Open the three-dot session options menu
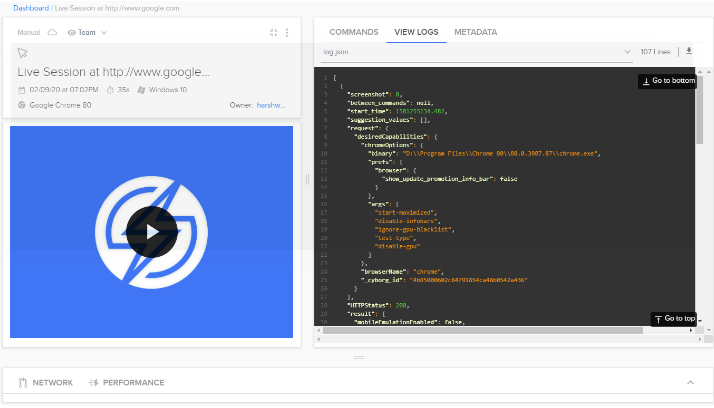 tap(287, 33)
